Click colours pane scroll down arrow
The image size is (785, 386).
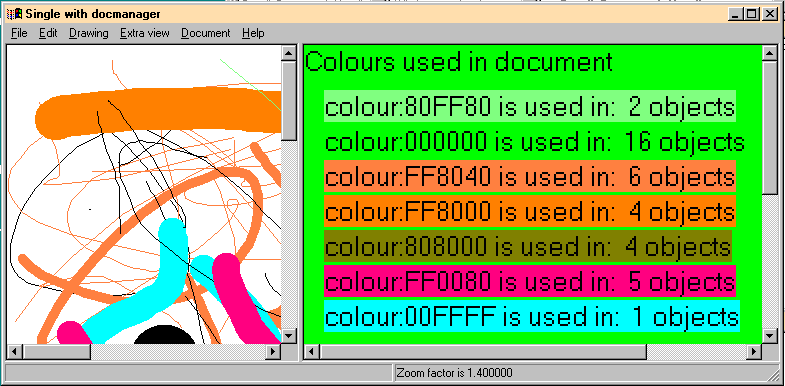point(769,335)
